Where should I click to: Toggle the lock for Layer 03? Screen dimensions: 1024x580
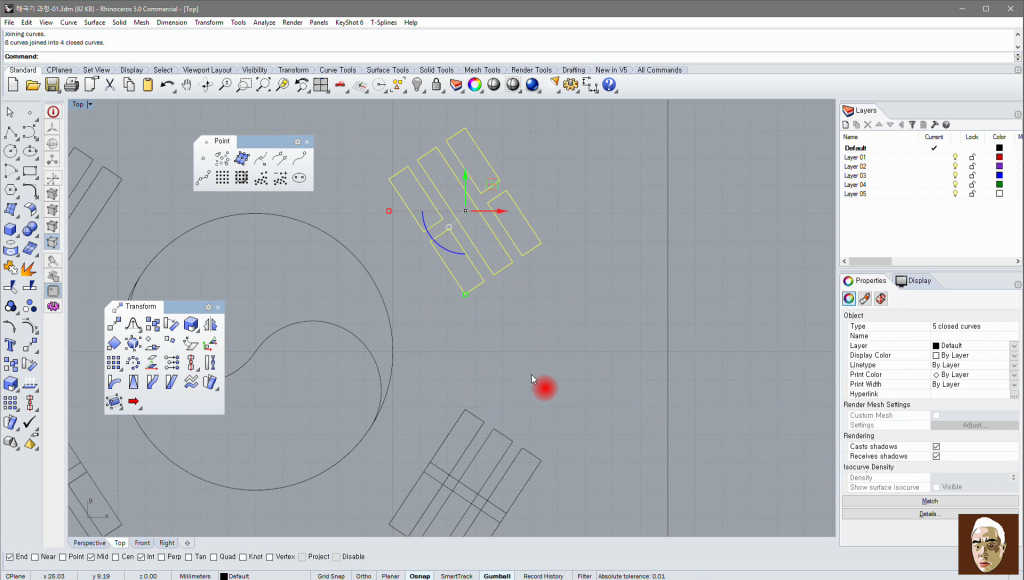pyautogui.click(x=972, y=176)
